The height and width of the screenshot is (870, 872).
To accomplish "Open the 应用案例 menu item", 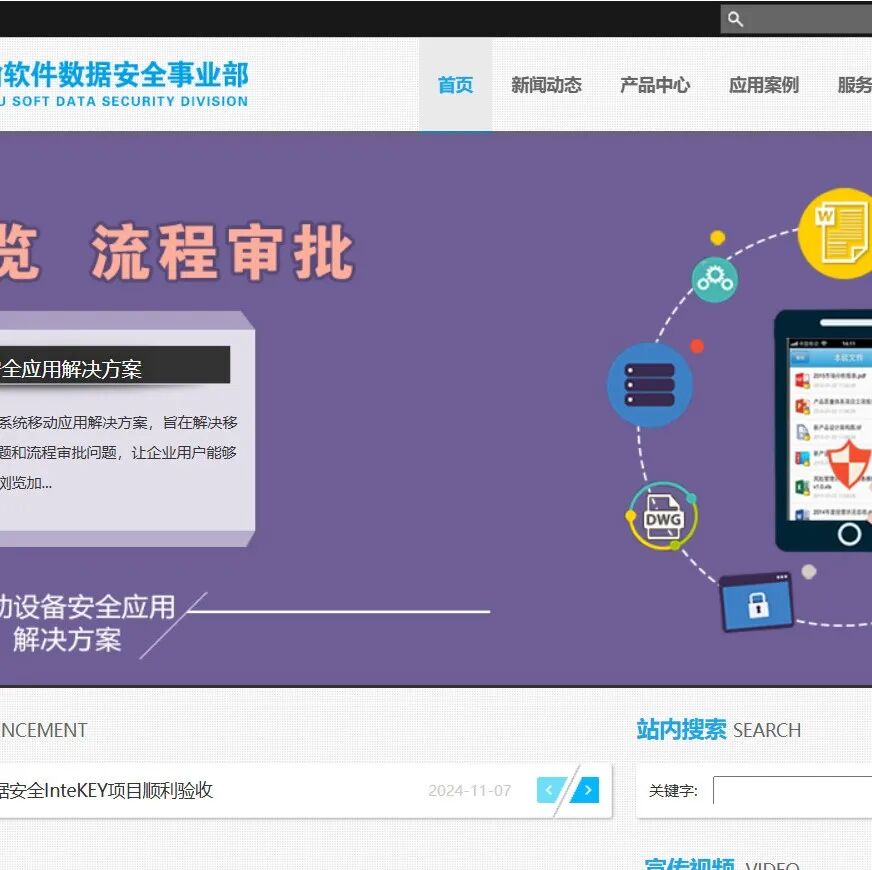I will click(x=764, y=85).
